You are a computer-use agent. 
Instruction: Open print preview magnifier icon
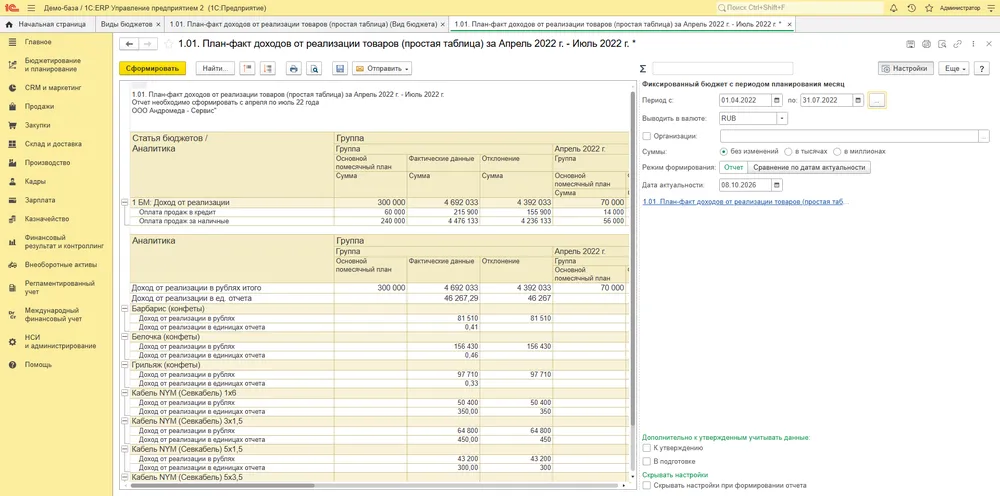coord(313,68)
